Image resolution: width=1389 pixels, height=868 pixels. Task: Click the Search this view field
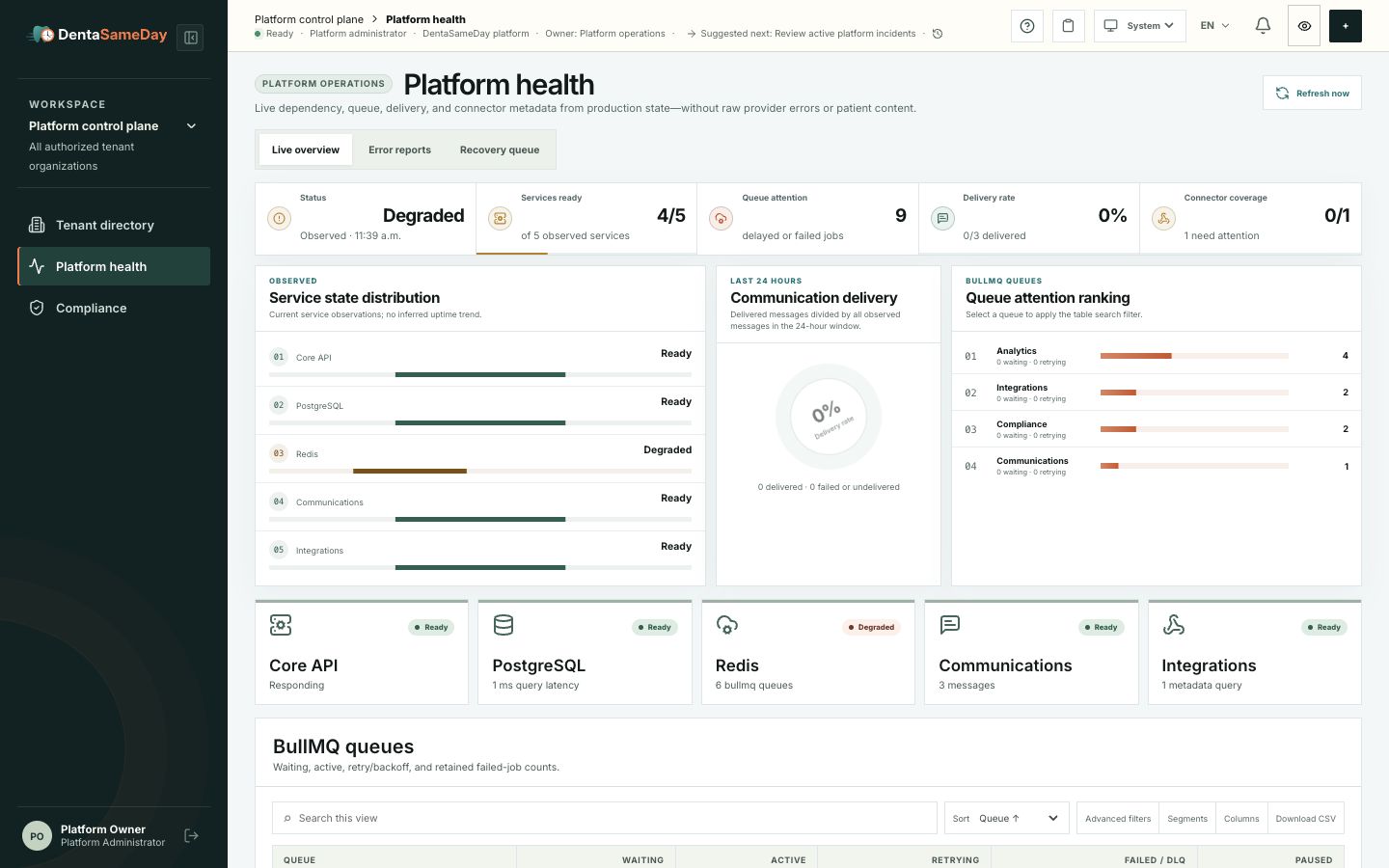click(604, 818)
